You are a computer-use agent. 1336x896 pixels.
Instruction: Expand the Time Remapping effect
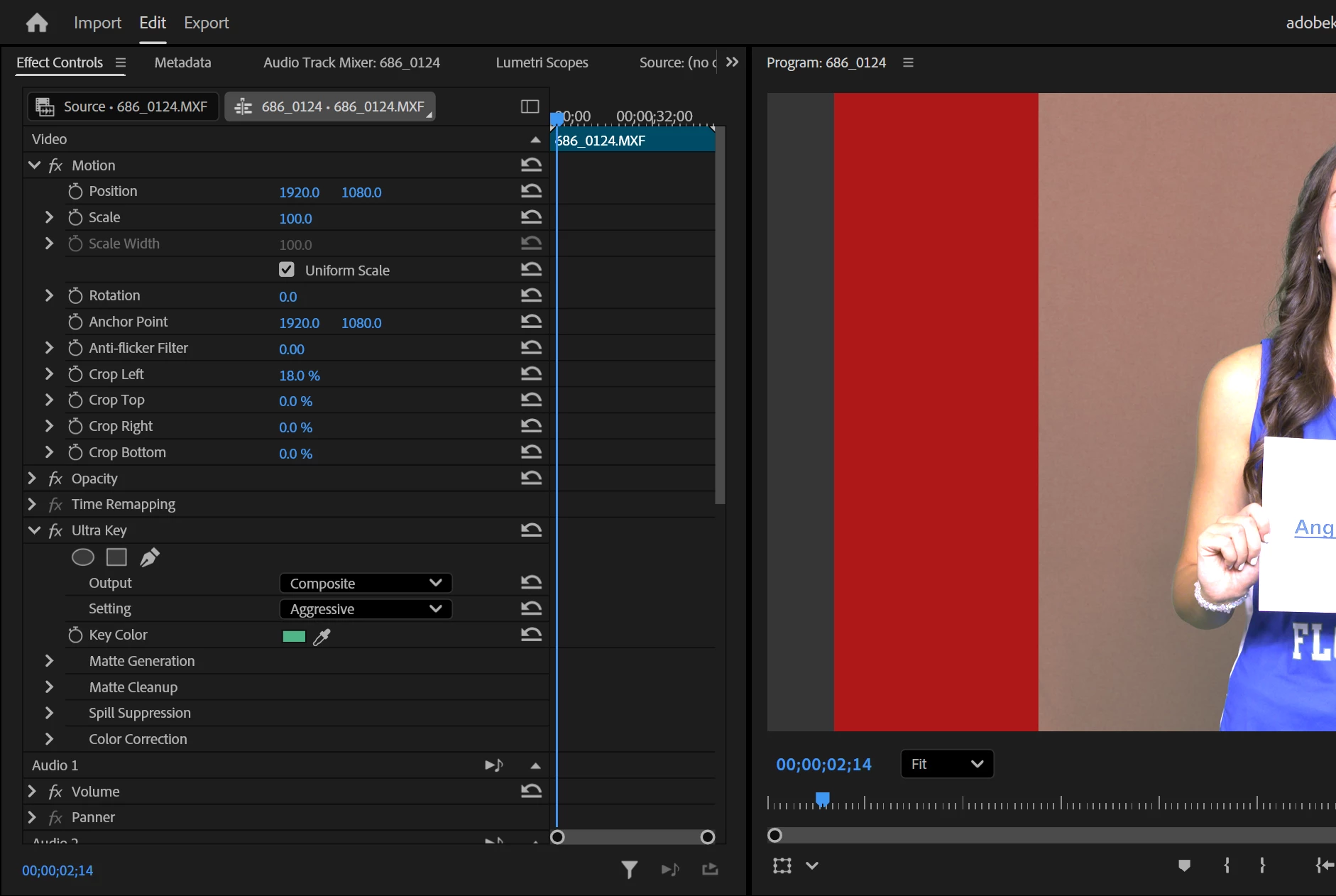pos(32,504)
